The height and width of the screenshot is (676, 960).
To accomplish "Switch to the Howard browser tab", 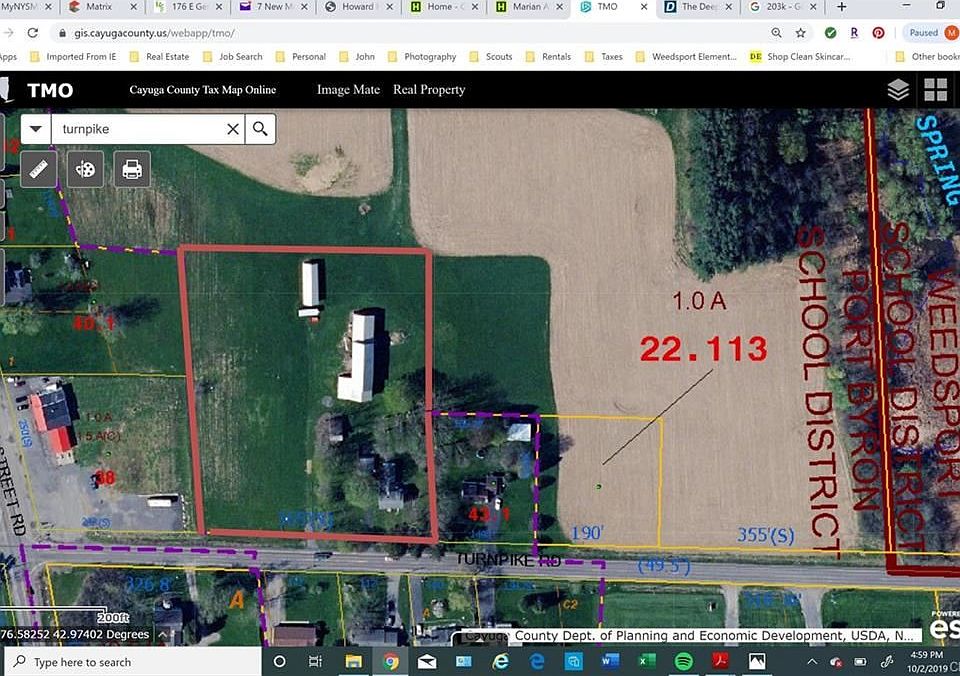I will 358,7.
